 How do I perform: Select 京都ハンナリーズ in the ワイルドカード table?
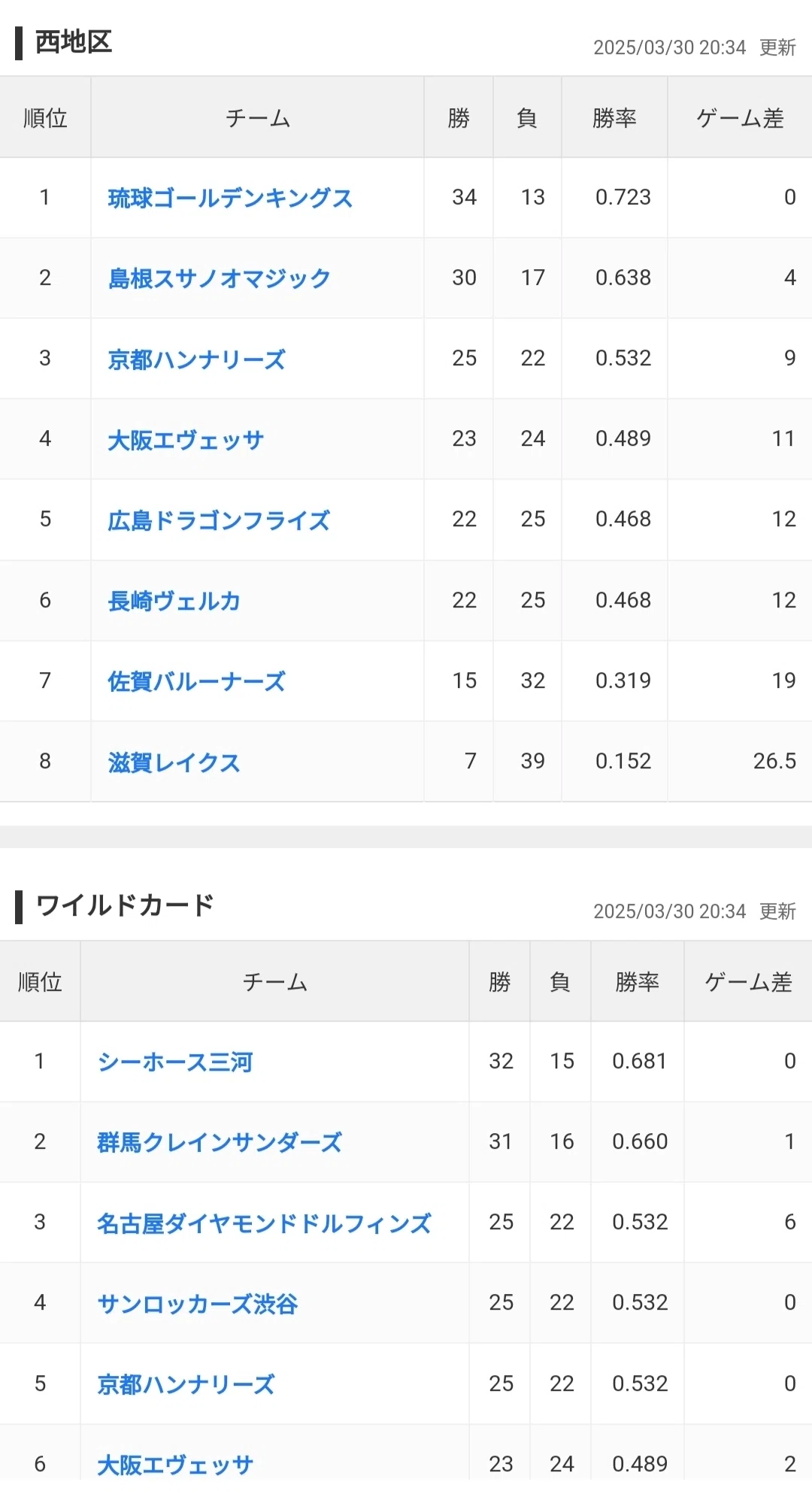pyautogui.click(x=186, y=1384)
